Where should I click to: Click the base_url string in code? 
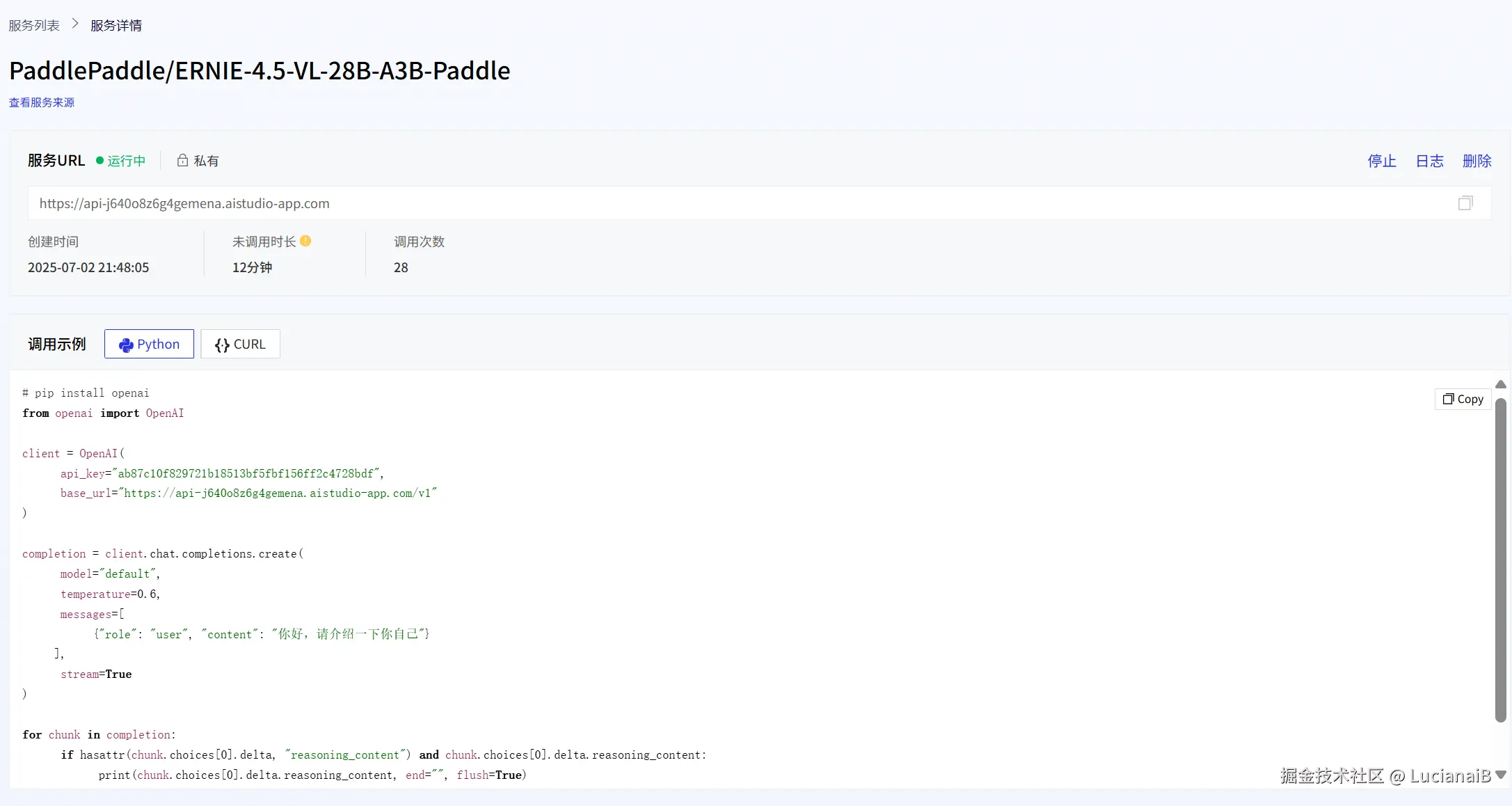point(278,493)
